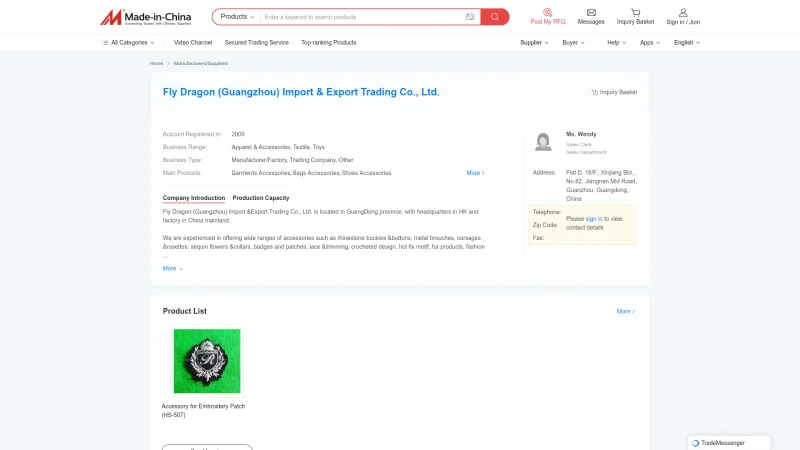Open Top-ranking Products page
Viewport: 800px width, 450px height.
coord(329,43)
